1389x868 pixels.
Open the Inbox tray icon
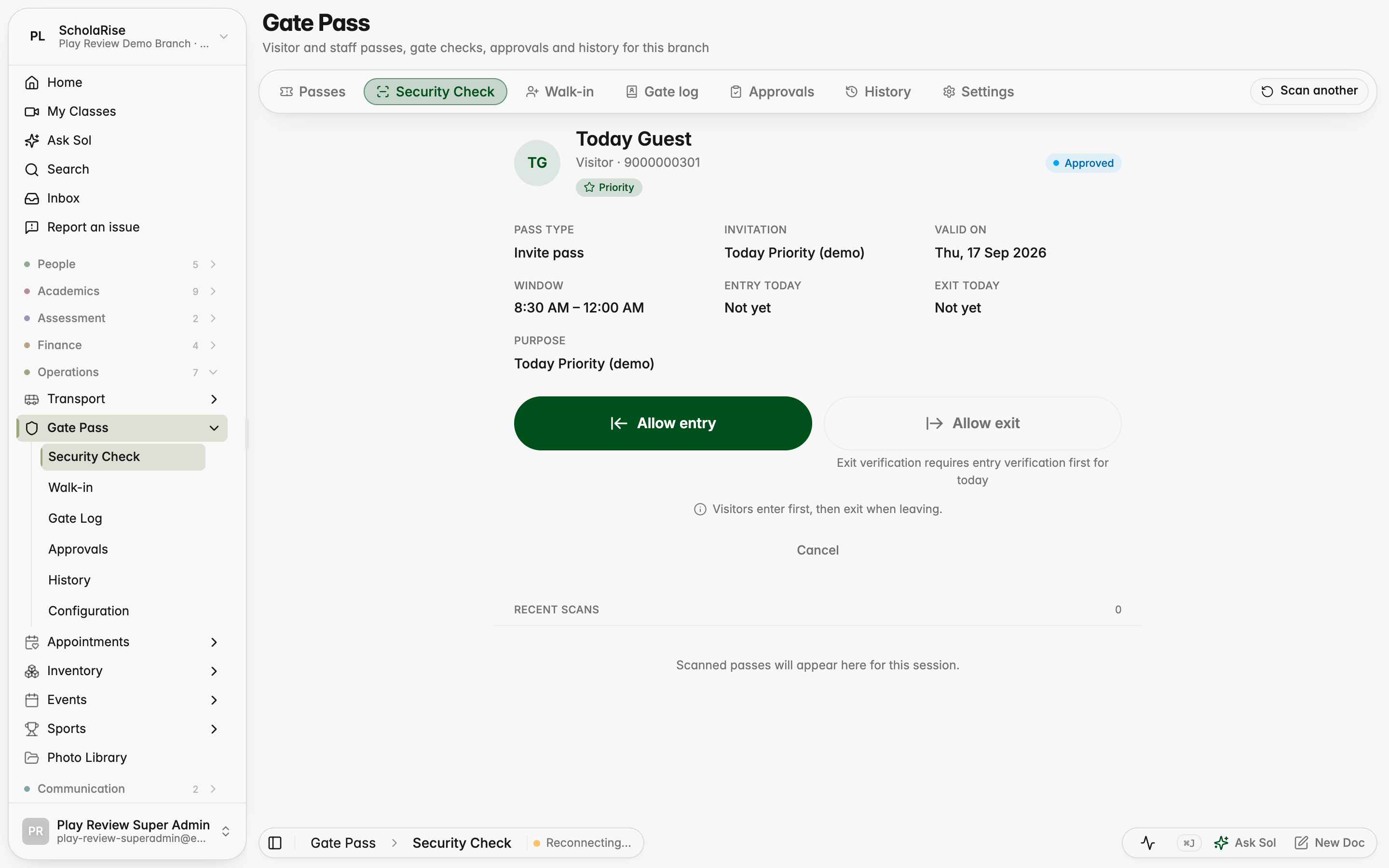(31, 198)
